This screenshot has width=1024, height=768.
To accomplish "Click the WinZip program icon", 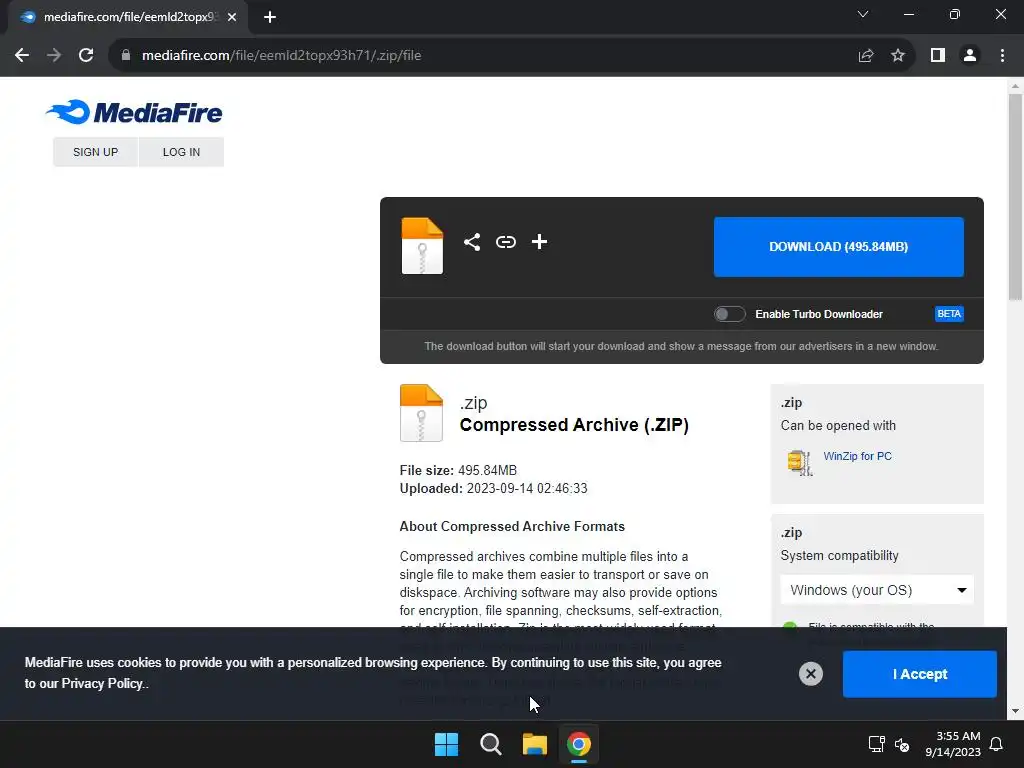I will (x=799, y=462).
